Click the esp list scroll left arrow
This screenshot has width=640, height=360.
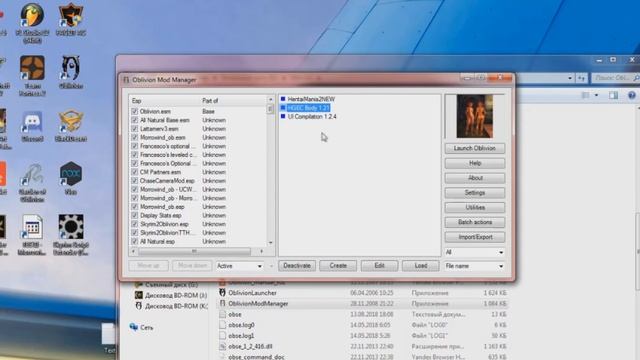pyautogui.click(x=133, y=251)
